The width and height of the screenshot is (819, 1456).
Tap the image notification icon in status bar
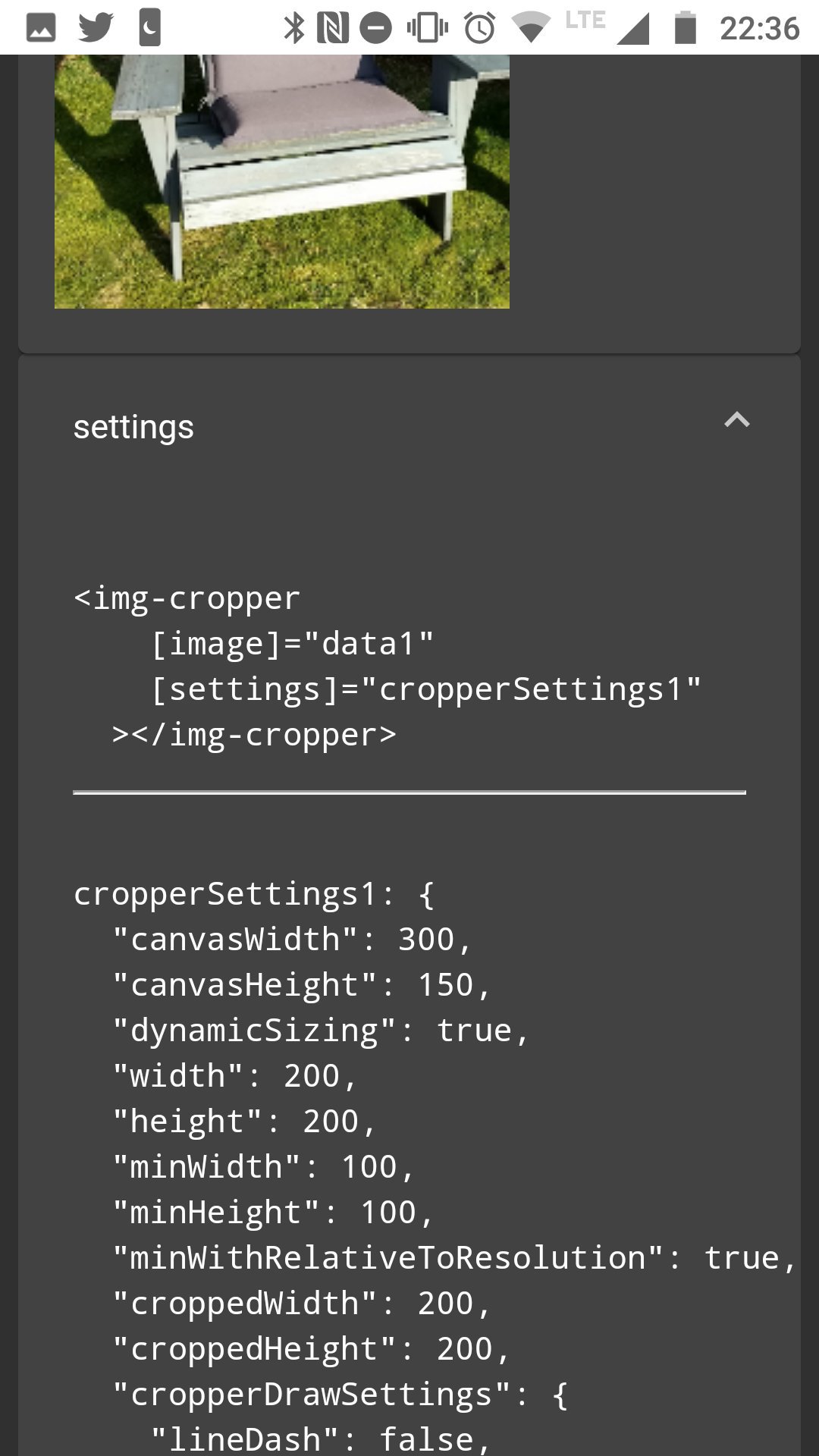tap(41, 28)
